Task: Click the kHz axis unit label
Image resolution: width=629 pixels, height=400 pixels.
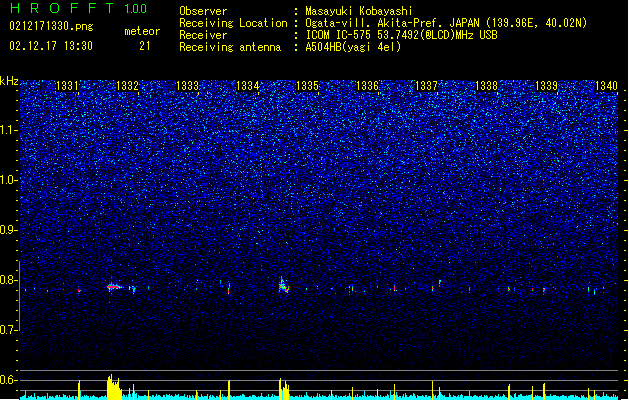Action: pyautogui.click(x=9, y=81)
